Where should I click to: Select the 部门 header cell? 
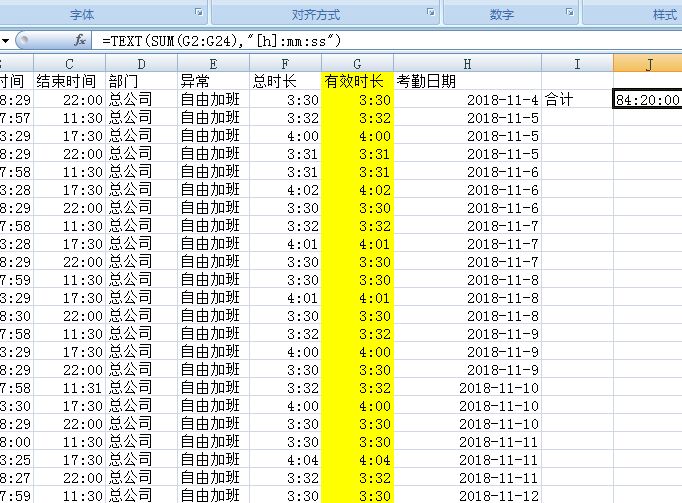[x=141, y=81]
